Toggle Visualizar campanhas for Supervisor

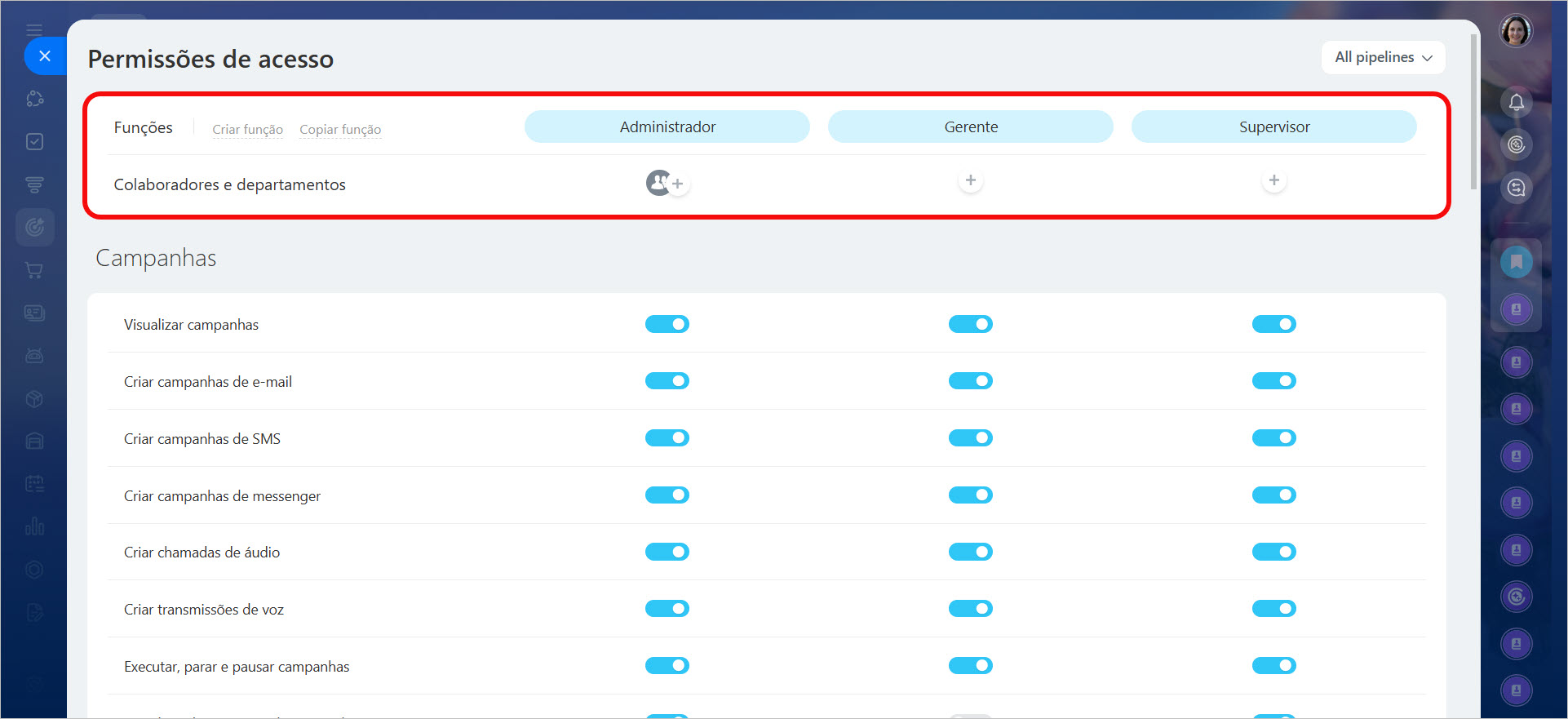click(1274, 324)
